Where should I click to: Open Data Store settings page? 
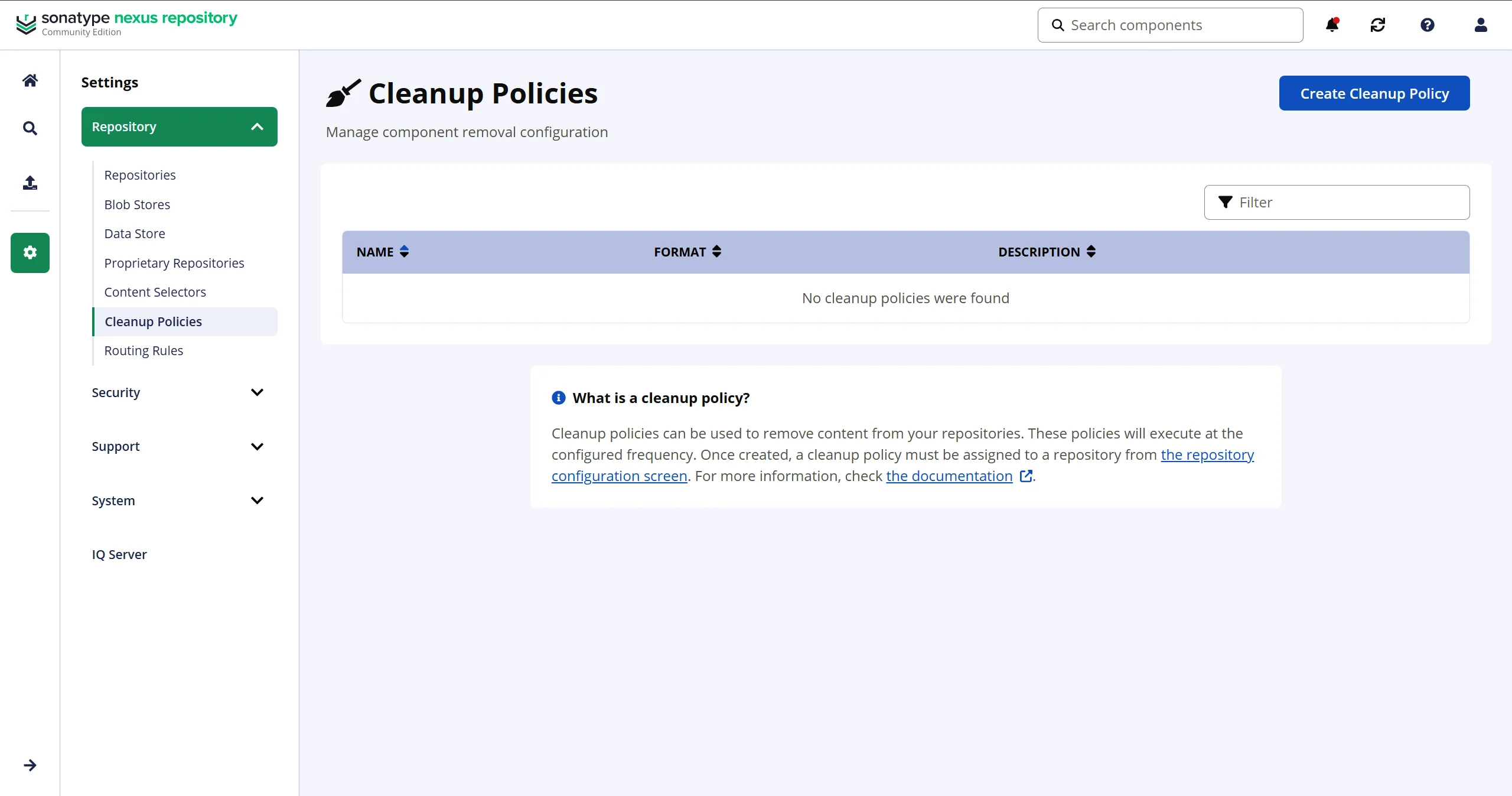(135, 233)
